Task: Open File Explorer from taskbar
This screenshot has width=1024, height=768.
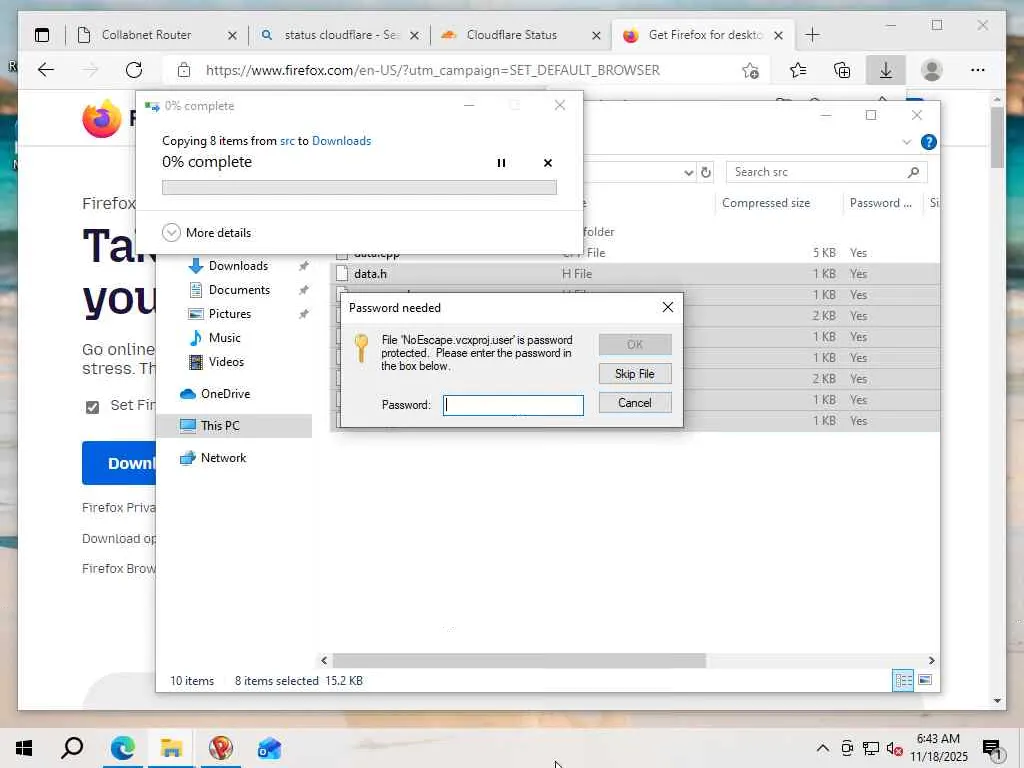Action: (171, 748)
